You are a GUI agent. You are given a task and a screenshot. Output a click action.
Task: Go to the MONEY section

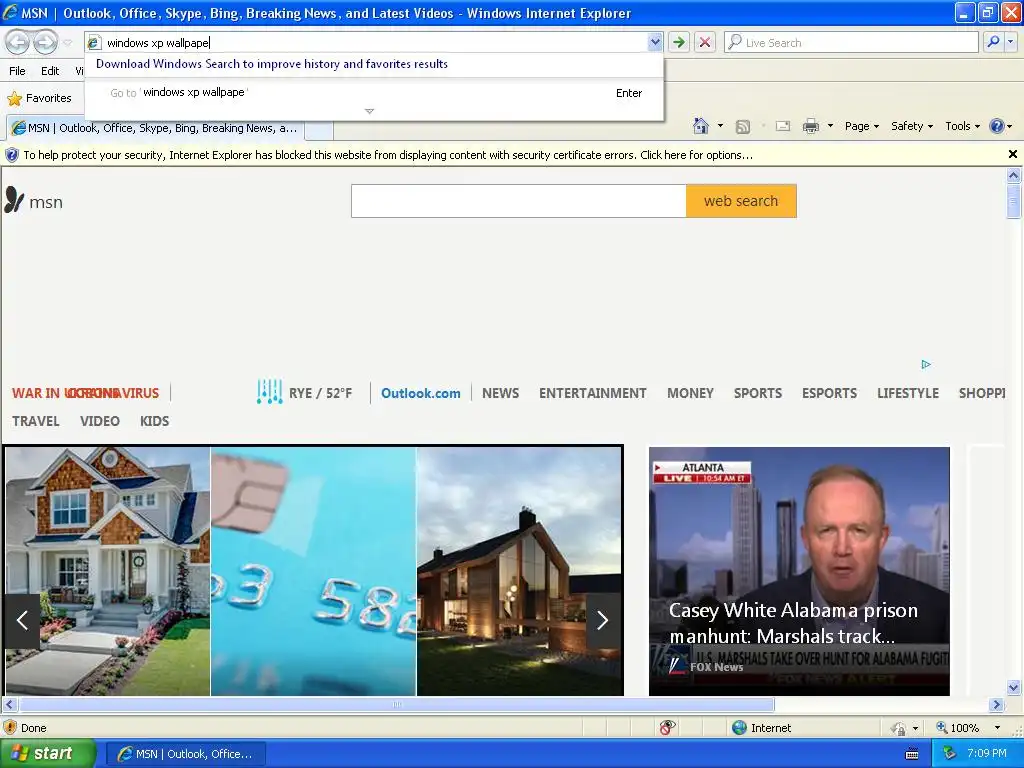pos(690,393)
